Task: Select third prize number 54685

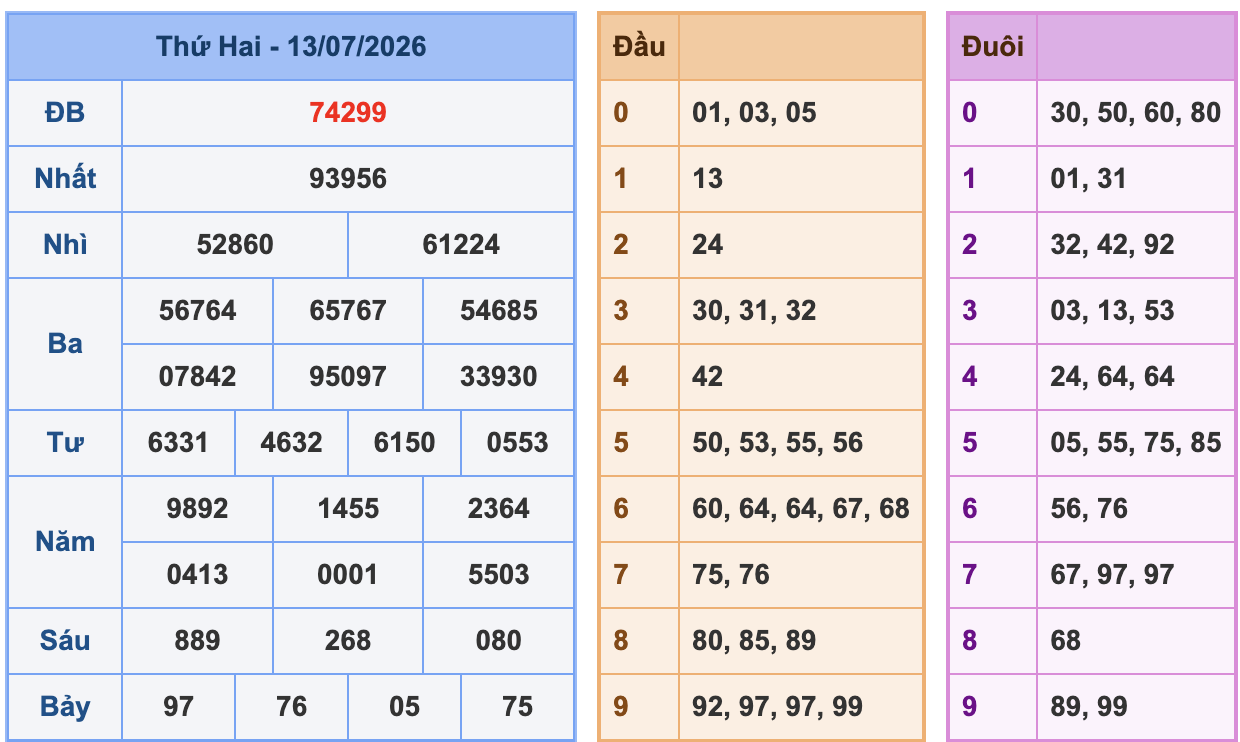Action: (499, 311)
